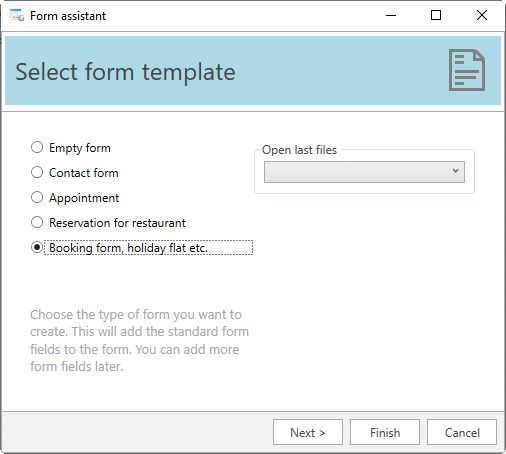Pick the Appointment template option

[x=37, y=197]
